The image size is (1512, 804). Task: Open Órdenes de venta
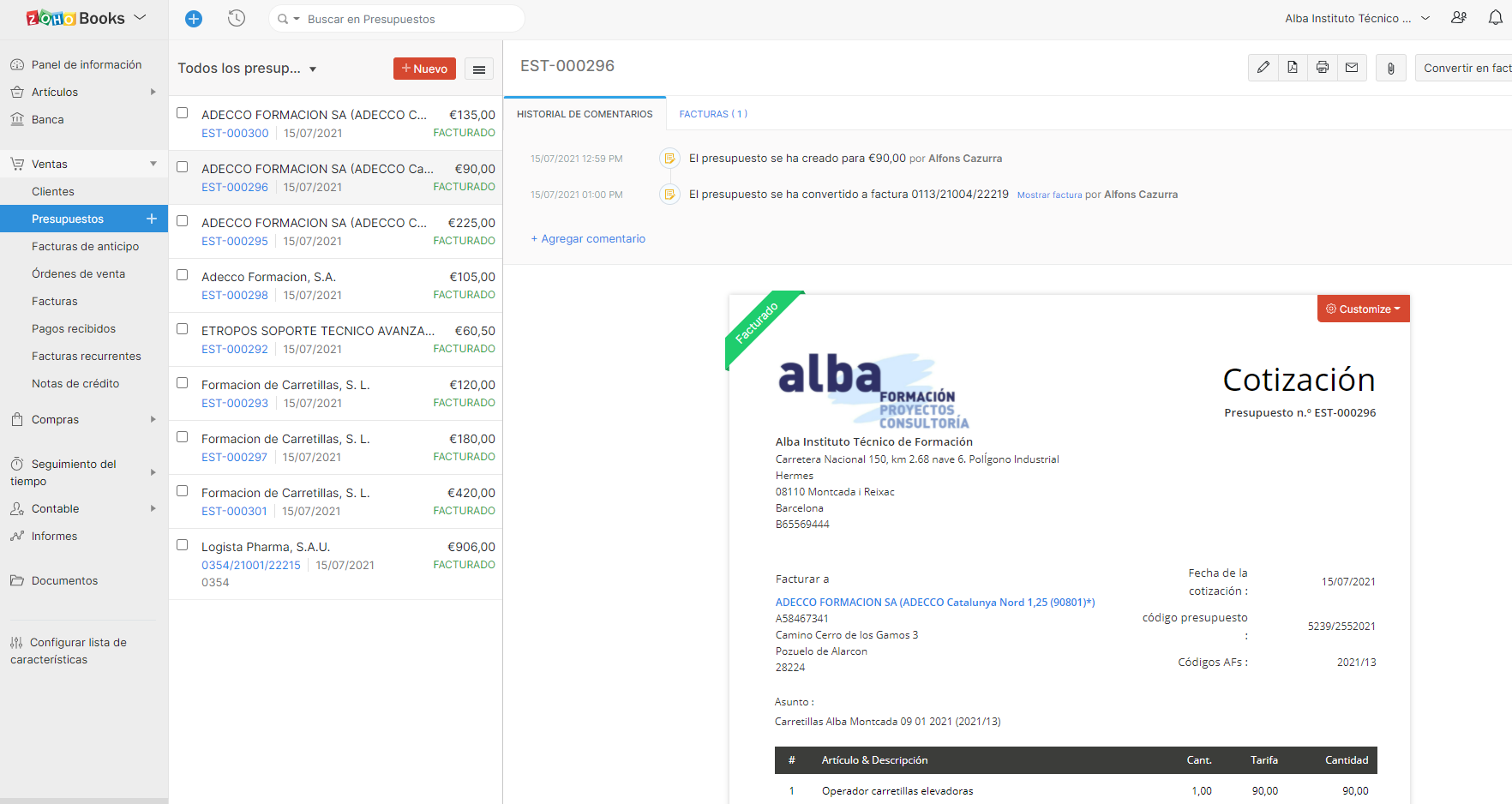[x=78, y=273]
